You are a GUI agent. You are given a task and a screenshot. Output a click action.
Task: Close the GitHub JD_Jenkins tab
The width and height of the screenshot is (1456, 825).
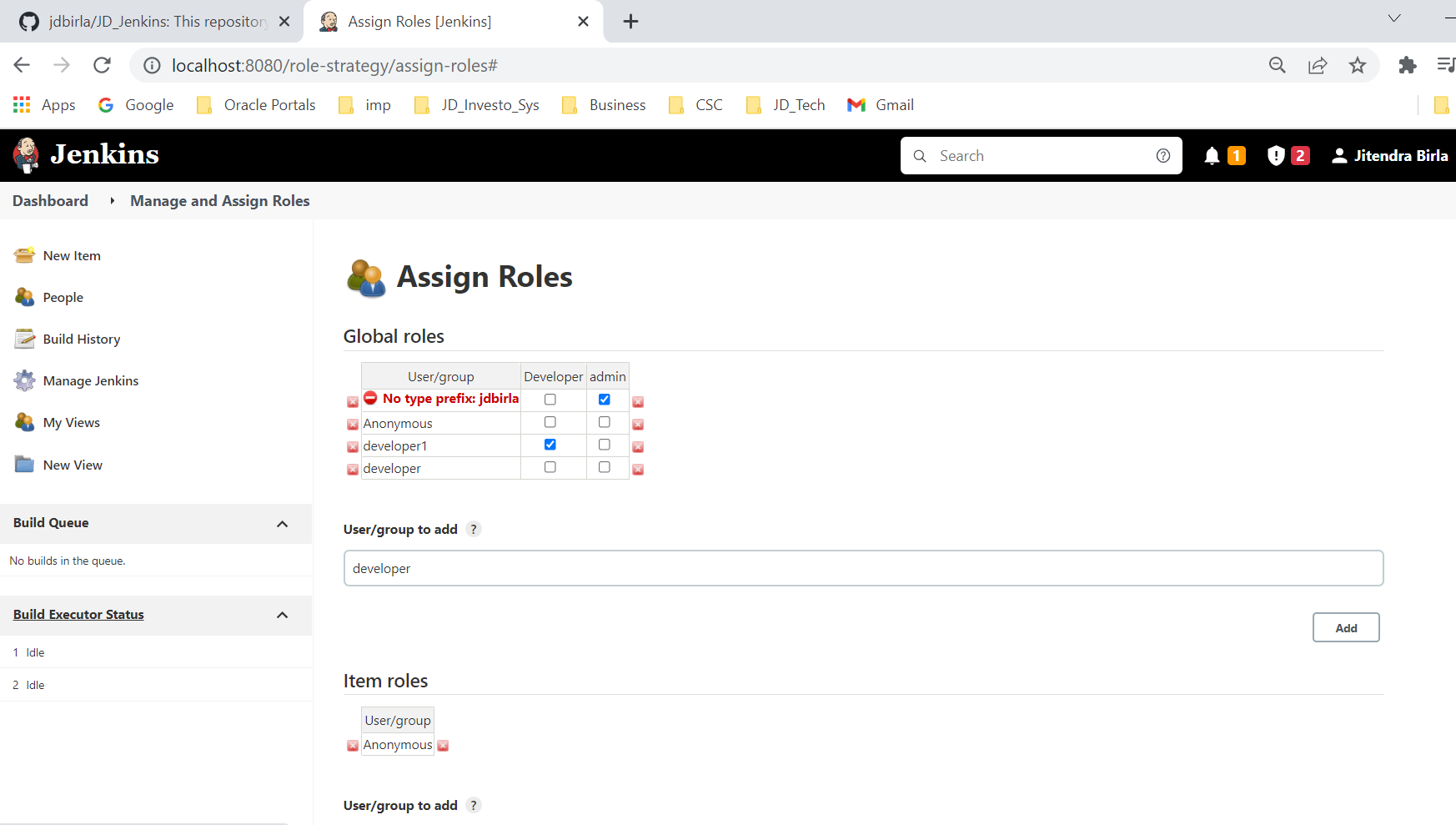(x=284, y=22)
